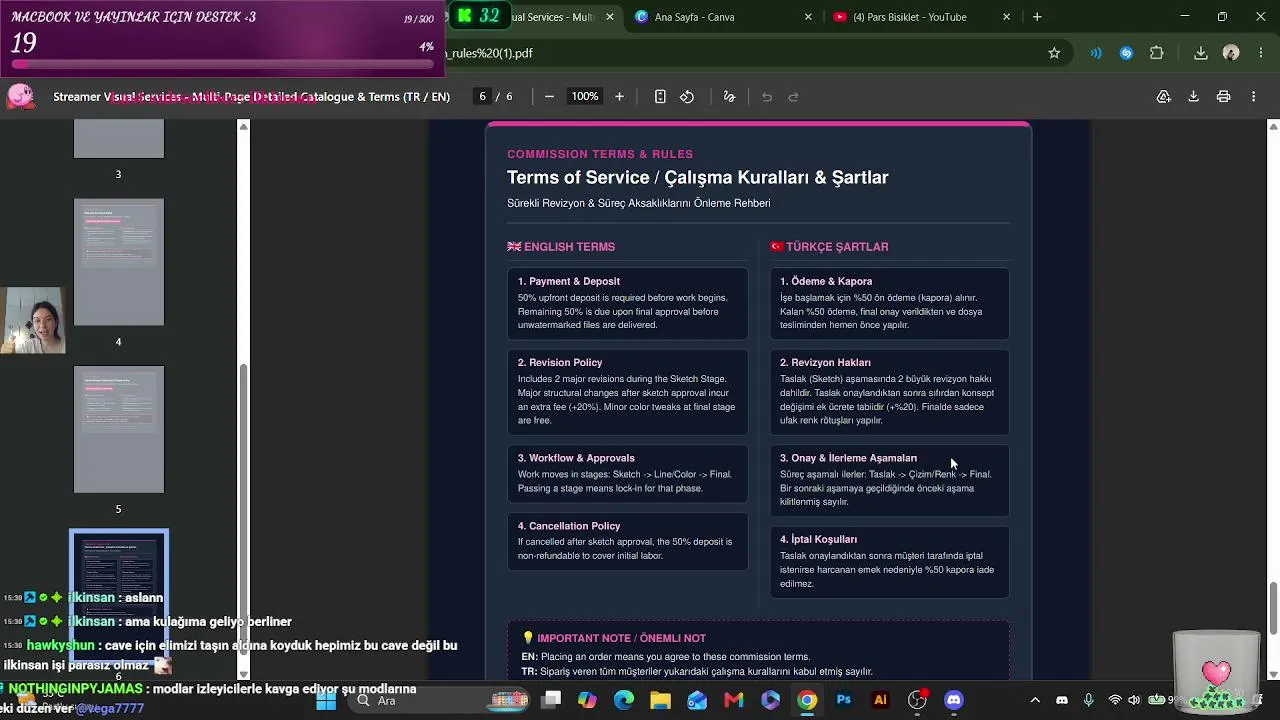Open a new Chrome tab

click(x=1037, y=17)
